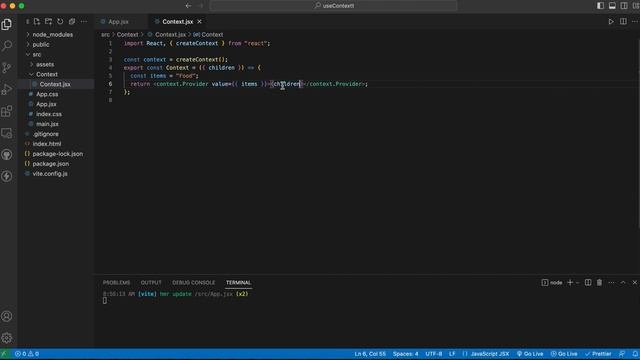Open terminal panel more actions
640x360 pixels.
coord(611,282)
